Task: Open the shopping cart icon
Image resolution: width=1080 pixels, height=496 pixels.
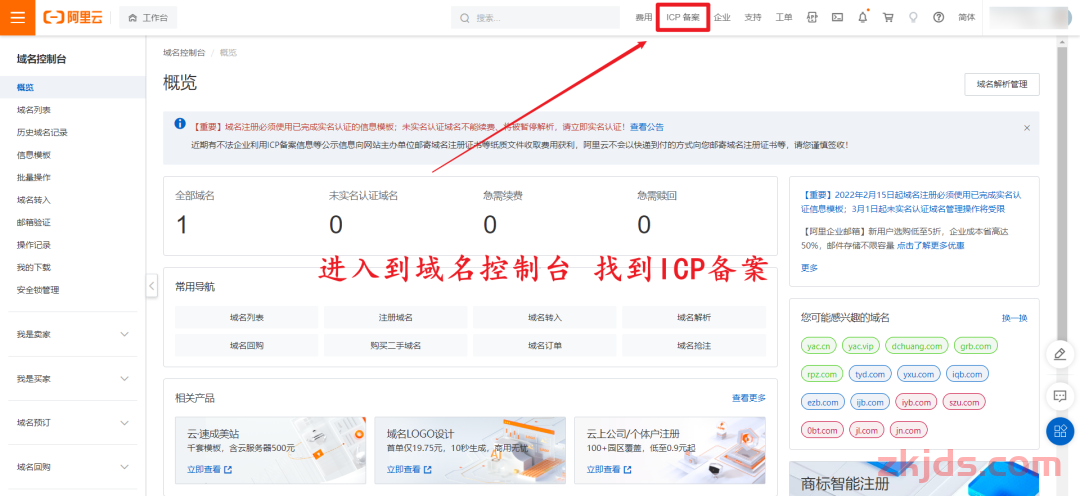Action: tap(889, 18)
